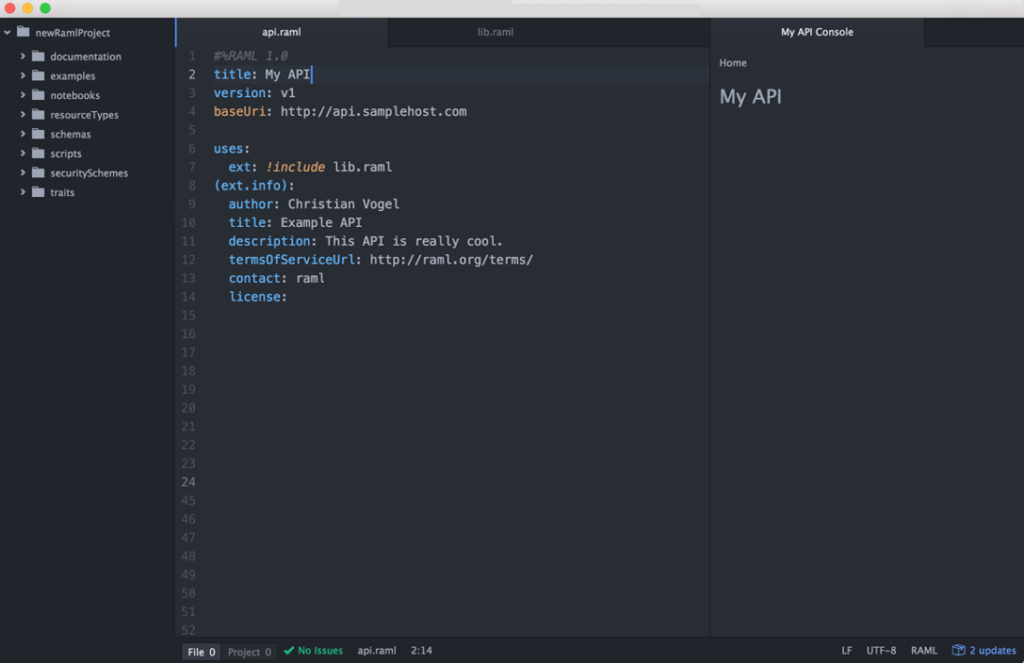1024x663 pixels.
Task: Expand the notebooks folder arrow
Action: 23,95
